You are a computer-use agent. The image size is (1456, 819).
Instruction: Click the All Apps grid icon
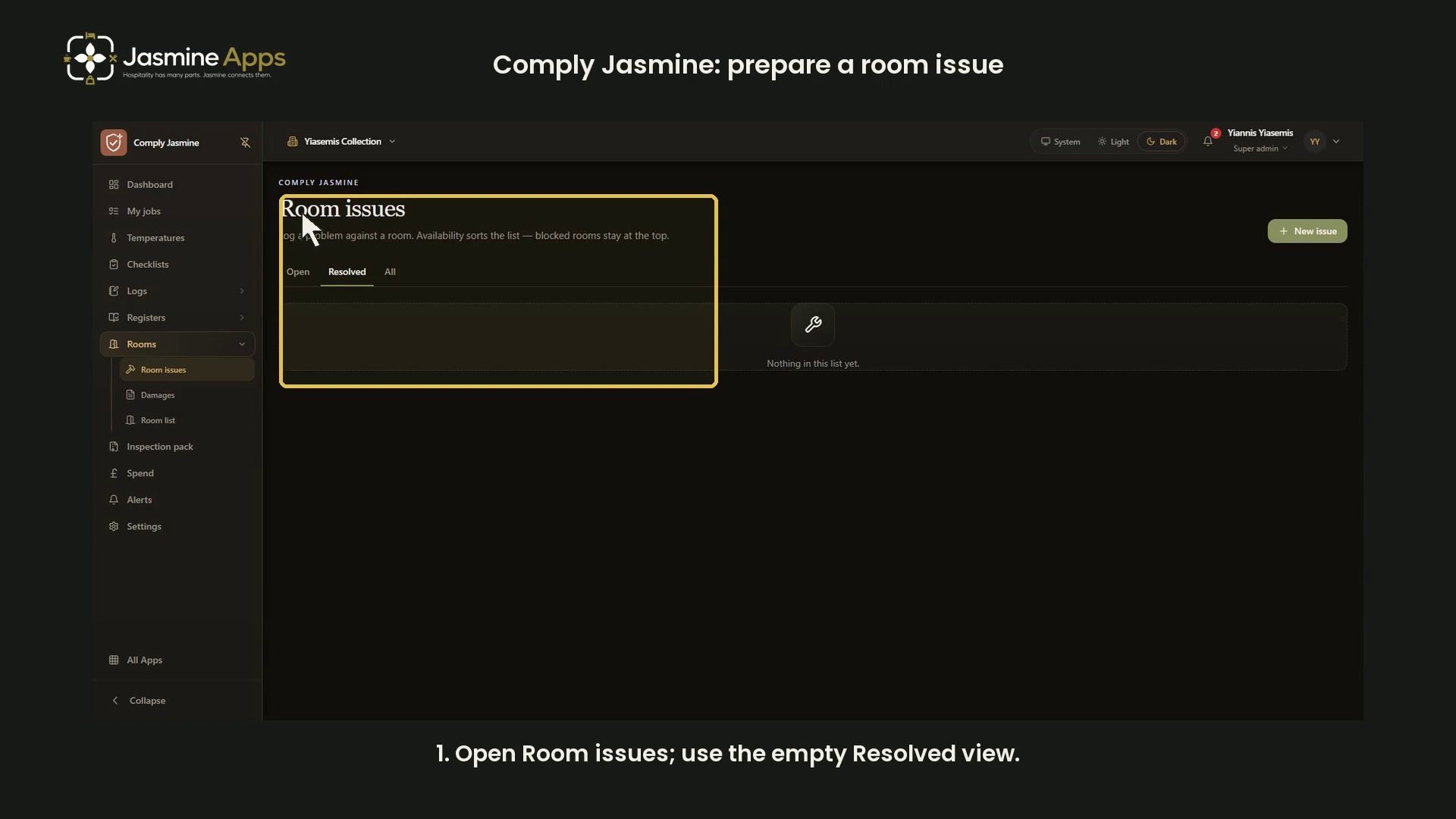point(114,661)
